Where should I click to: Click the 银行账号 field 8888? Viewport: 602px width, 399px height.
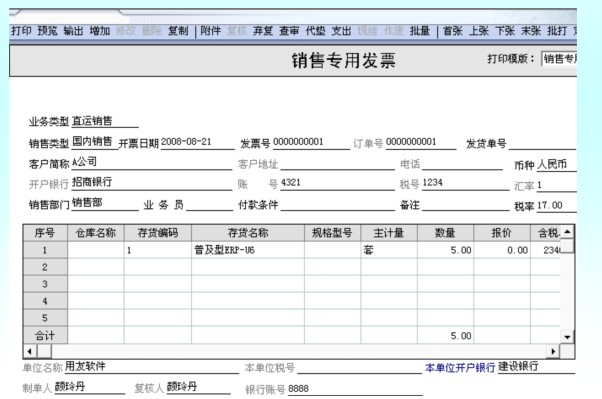point(355,389)
